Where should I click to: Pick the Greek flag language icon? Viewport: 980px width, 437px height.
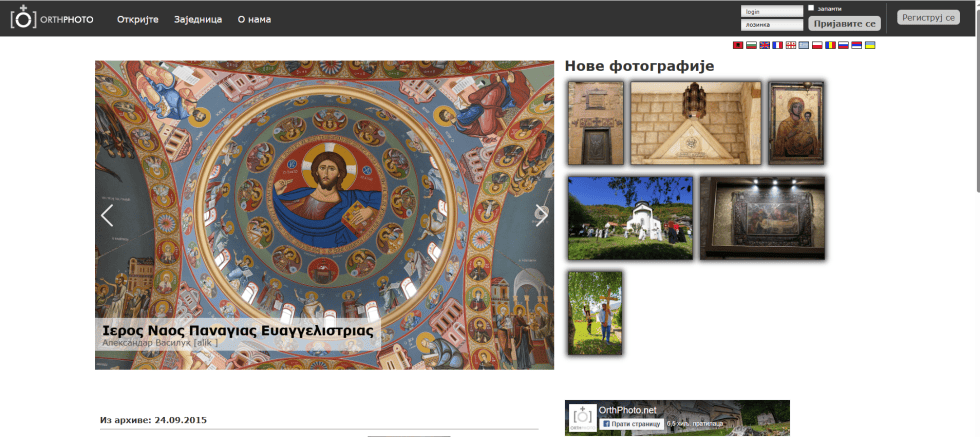[x=804, y=46]
